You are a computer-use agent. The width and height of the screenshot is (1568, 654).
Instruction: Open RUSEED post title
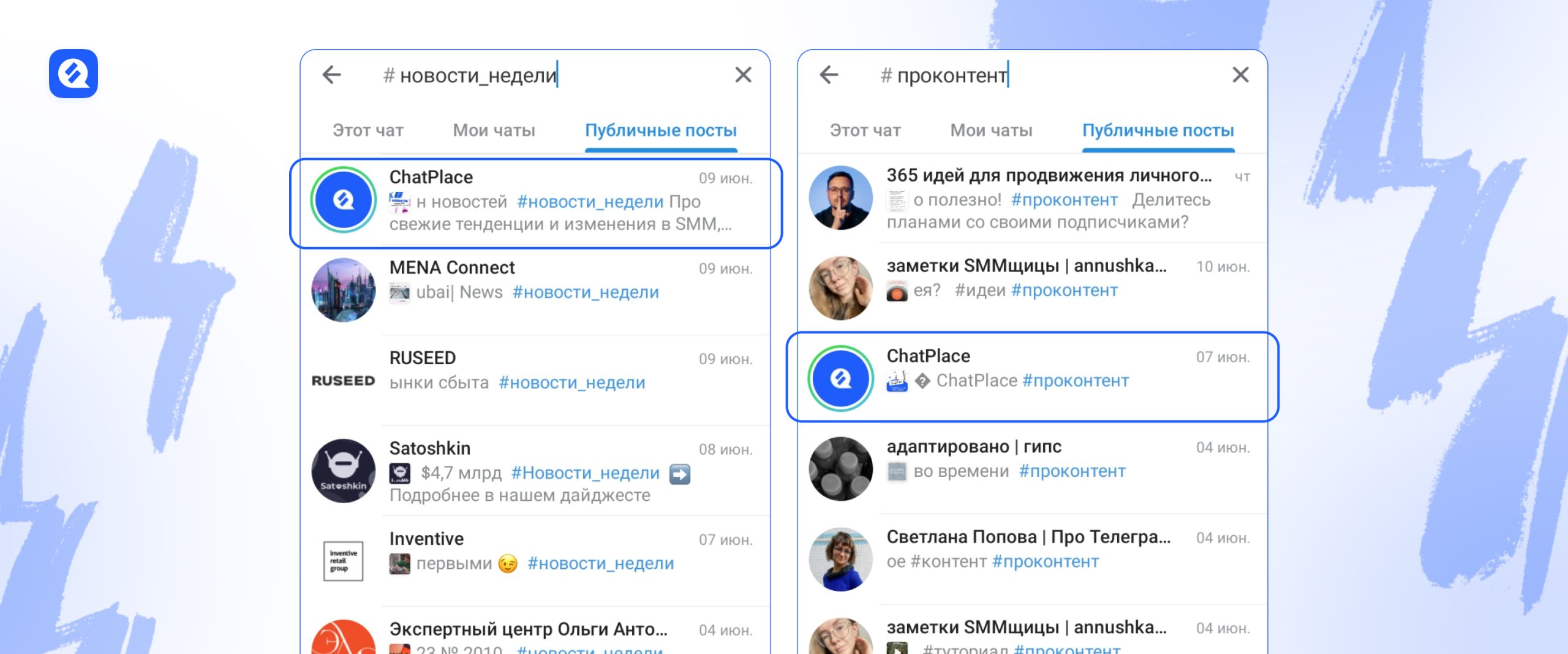[423, 358]
